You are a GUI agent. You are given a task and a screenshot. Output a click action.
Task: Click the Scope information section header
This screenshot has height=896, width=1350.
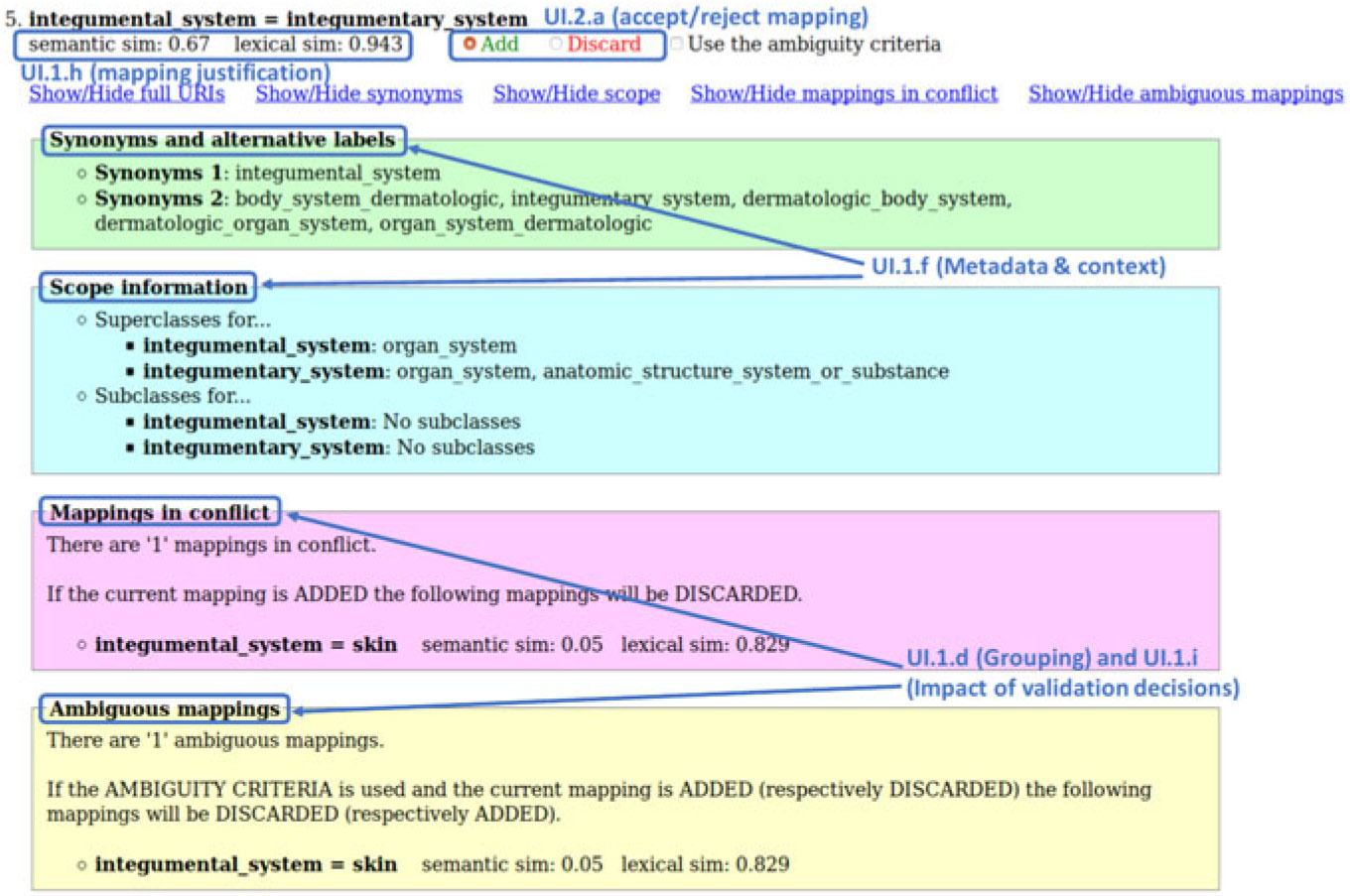148,287
